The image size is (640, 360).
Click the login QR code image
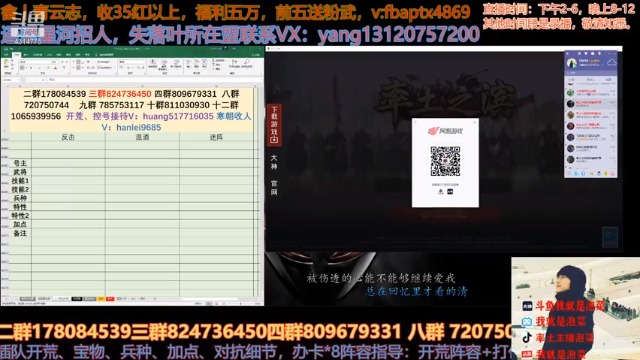coord(445,161)
